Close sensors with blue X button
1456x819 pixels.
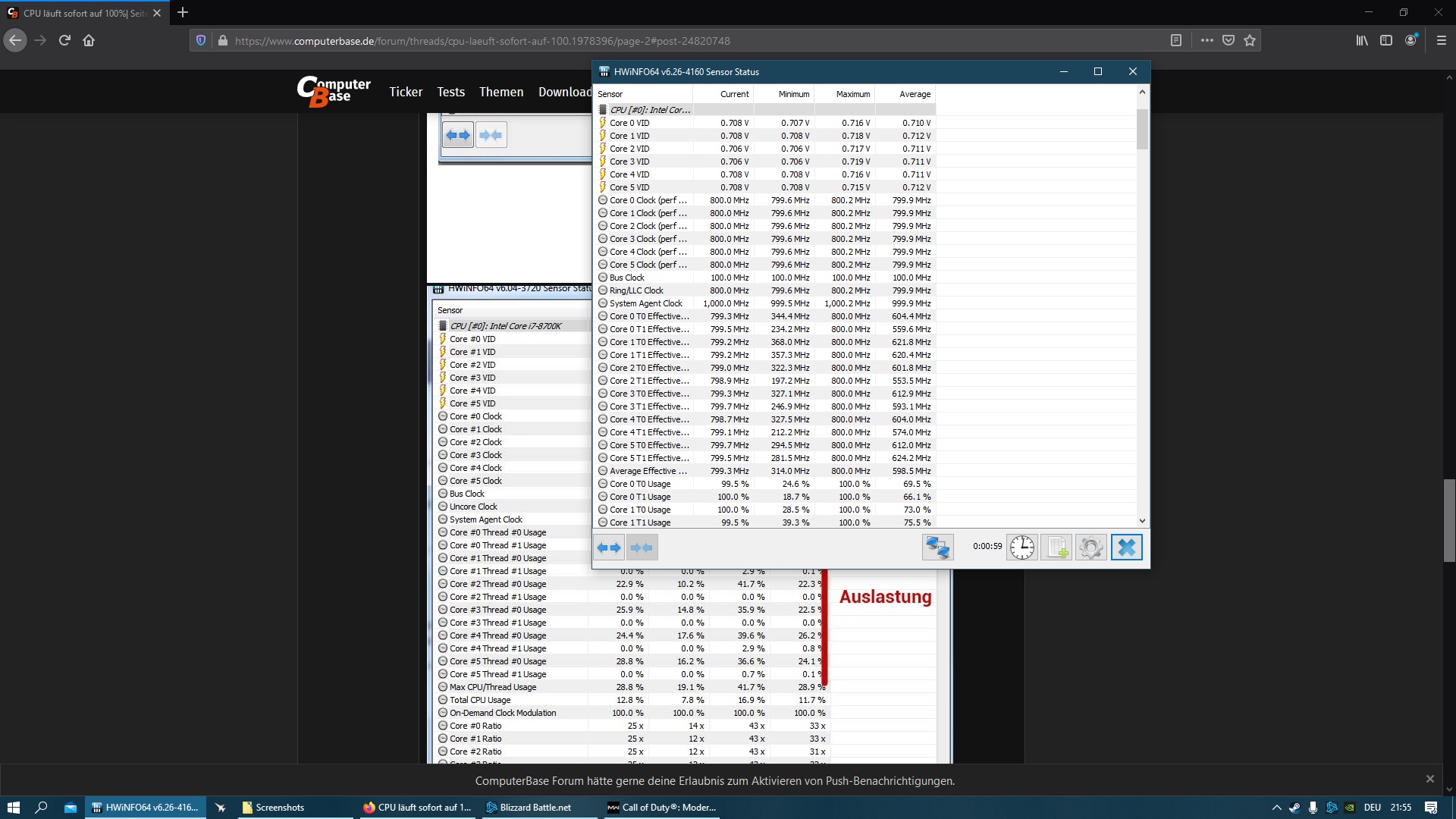tap(1126, 548)
